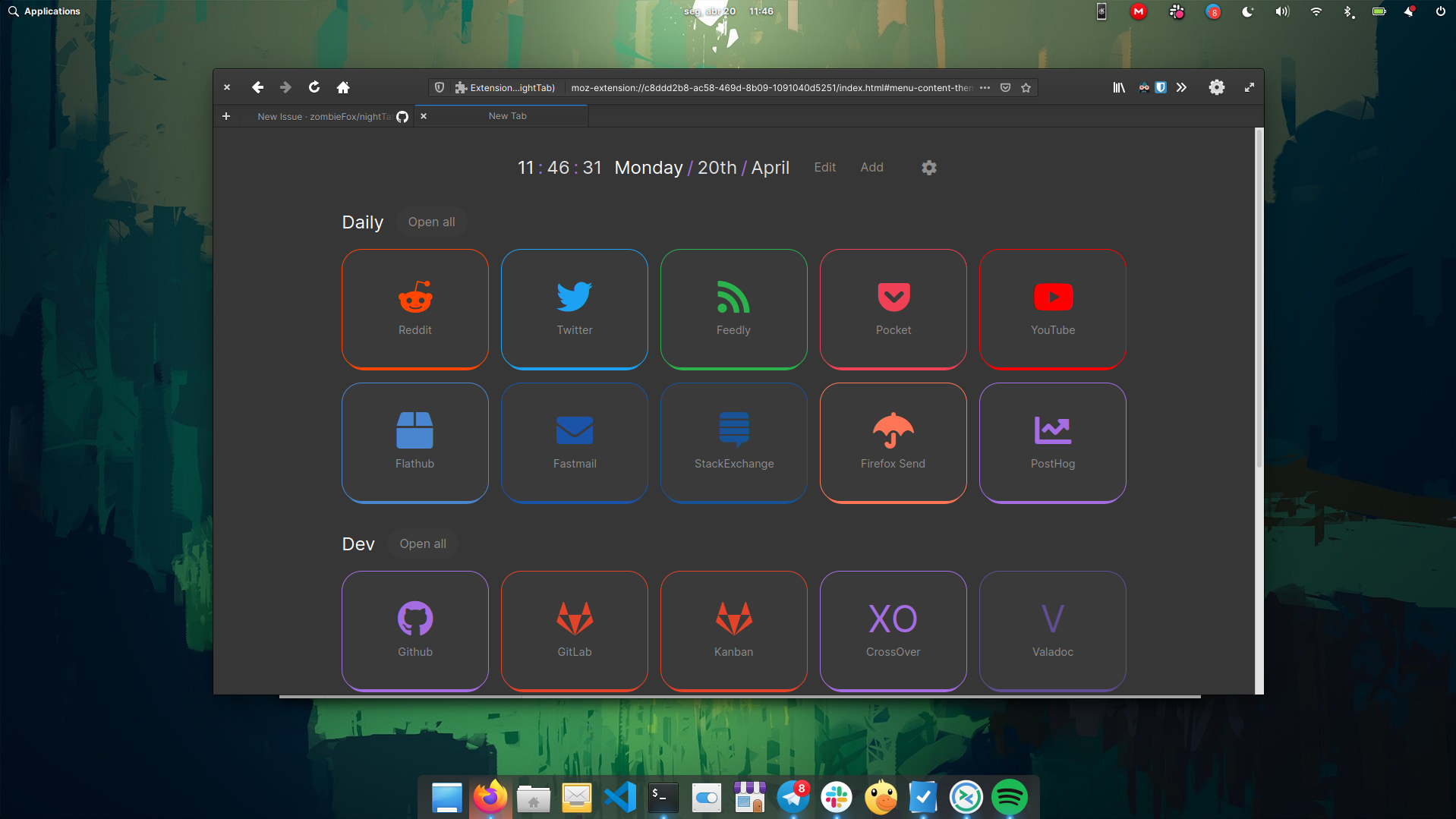The image size is (1456, 819).
Task: Click the address bar URL field
Action: 771,87
